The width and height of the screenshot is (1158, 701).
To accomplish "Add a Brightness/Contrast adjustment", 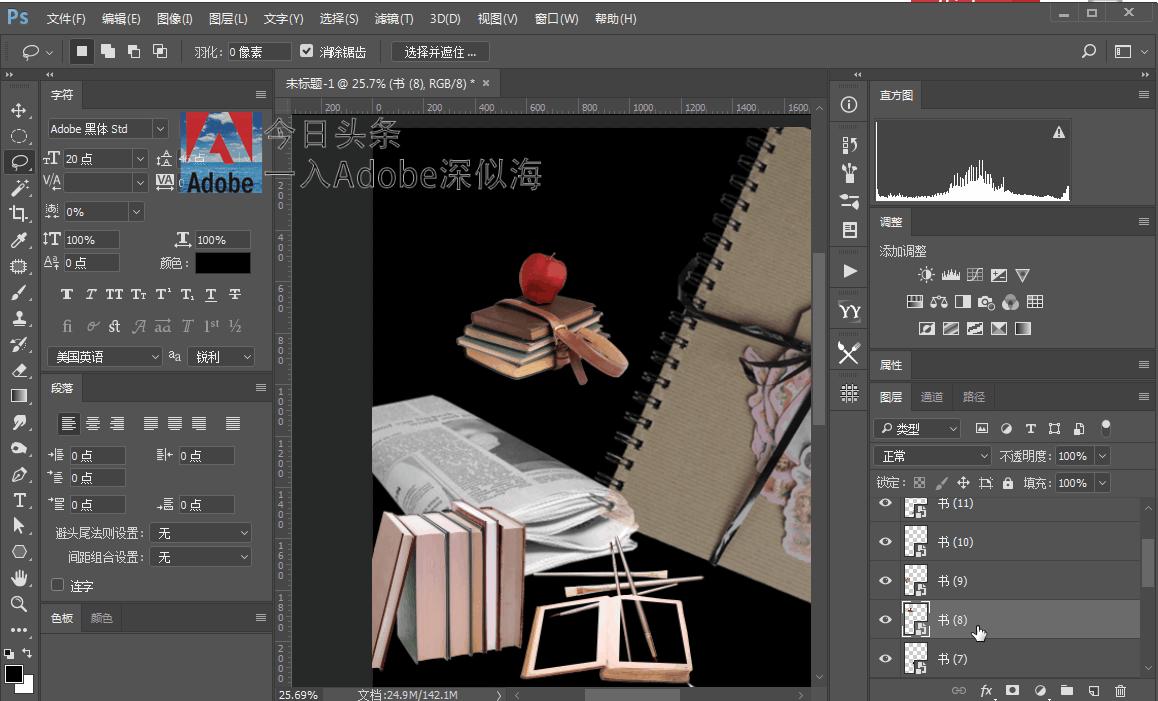I will tap(926, 274).
